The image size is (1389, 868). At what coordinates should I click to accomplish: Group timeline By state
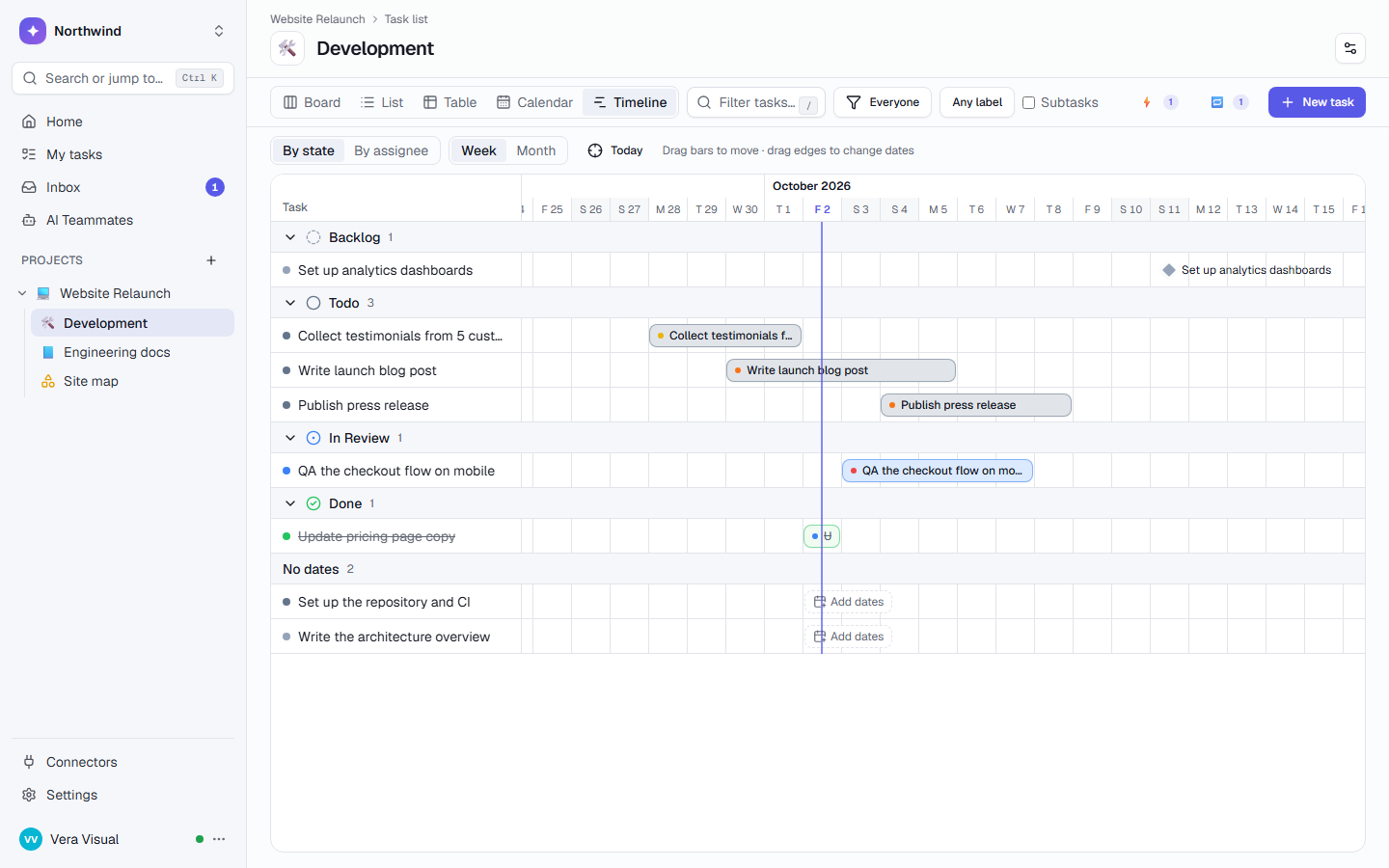pos(309,150)
